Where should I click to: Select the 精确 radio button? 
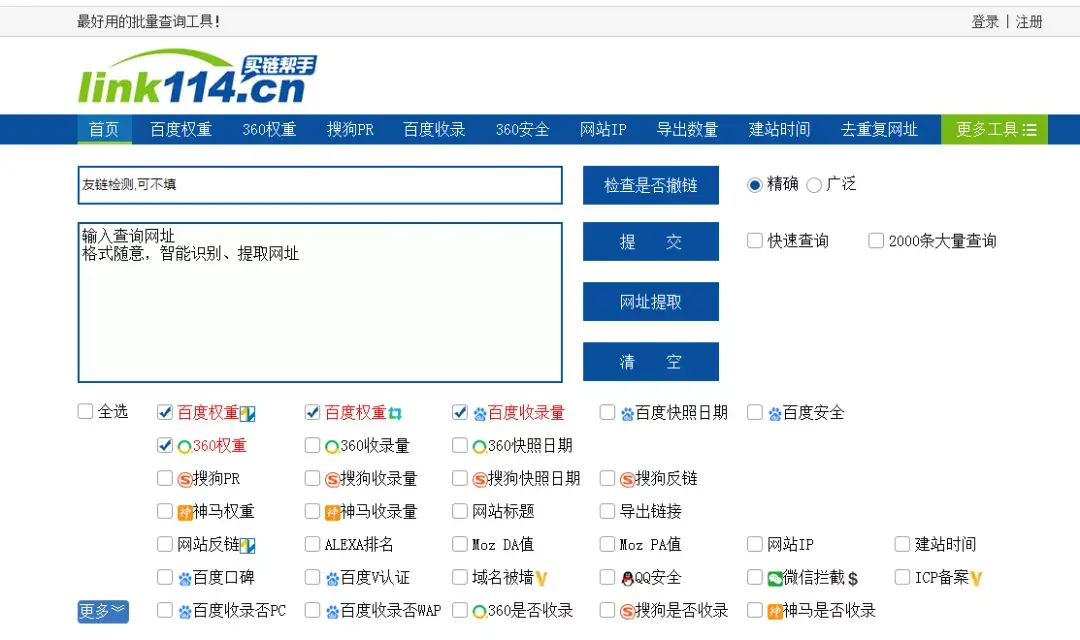755,185
